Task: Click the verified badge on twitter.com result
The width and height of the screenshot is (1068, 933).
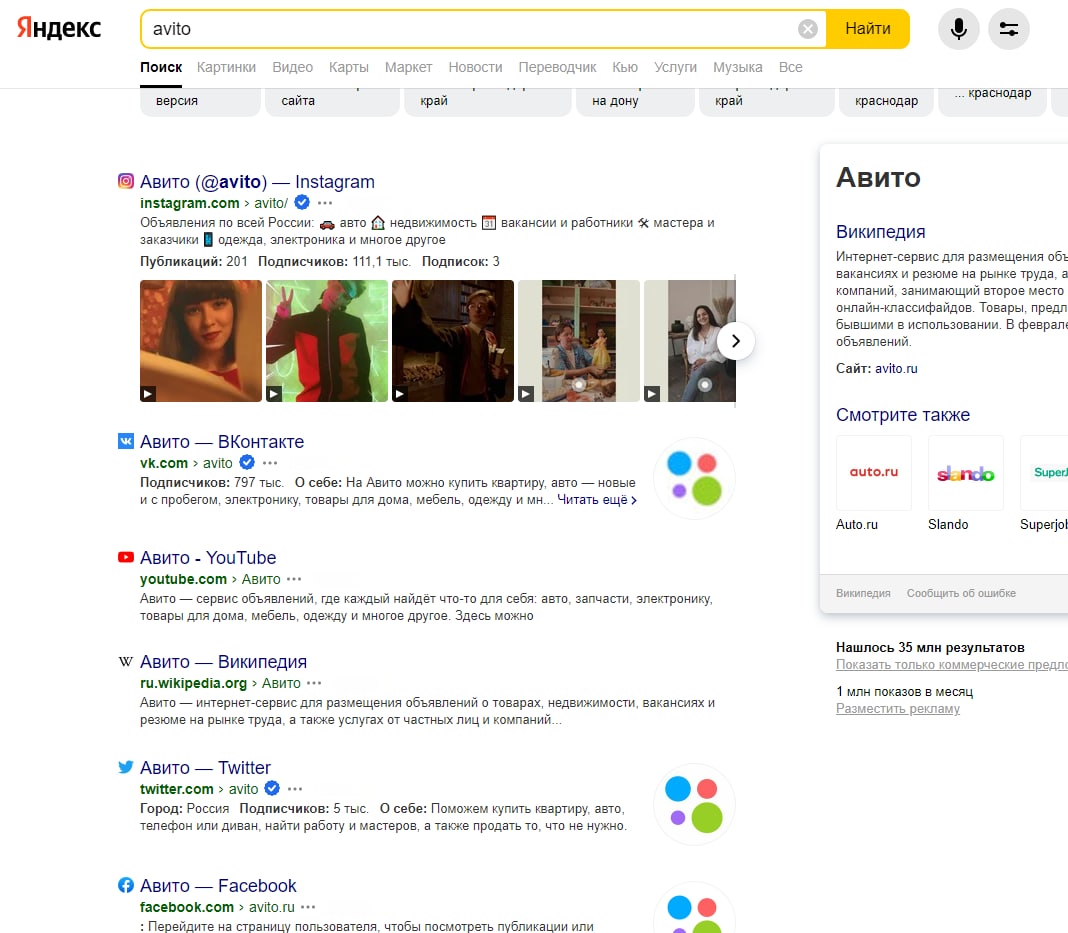Action: [272, 788]
